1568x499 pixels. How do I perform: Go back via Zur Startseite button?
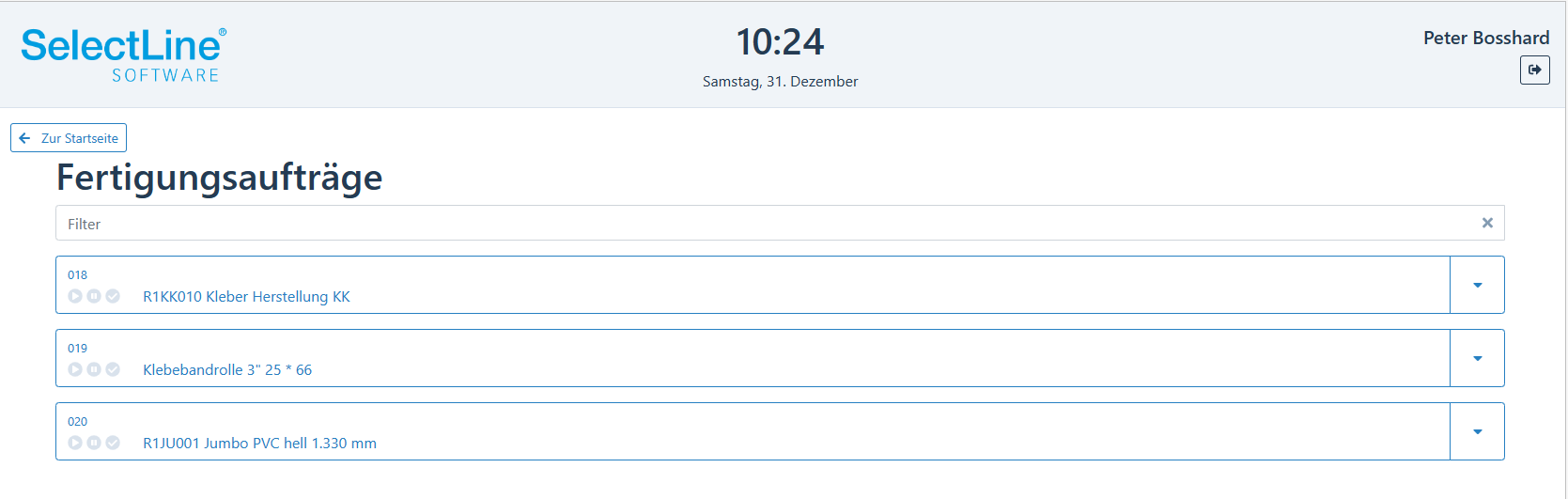[x=69, y=138]
